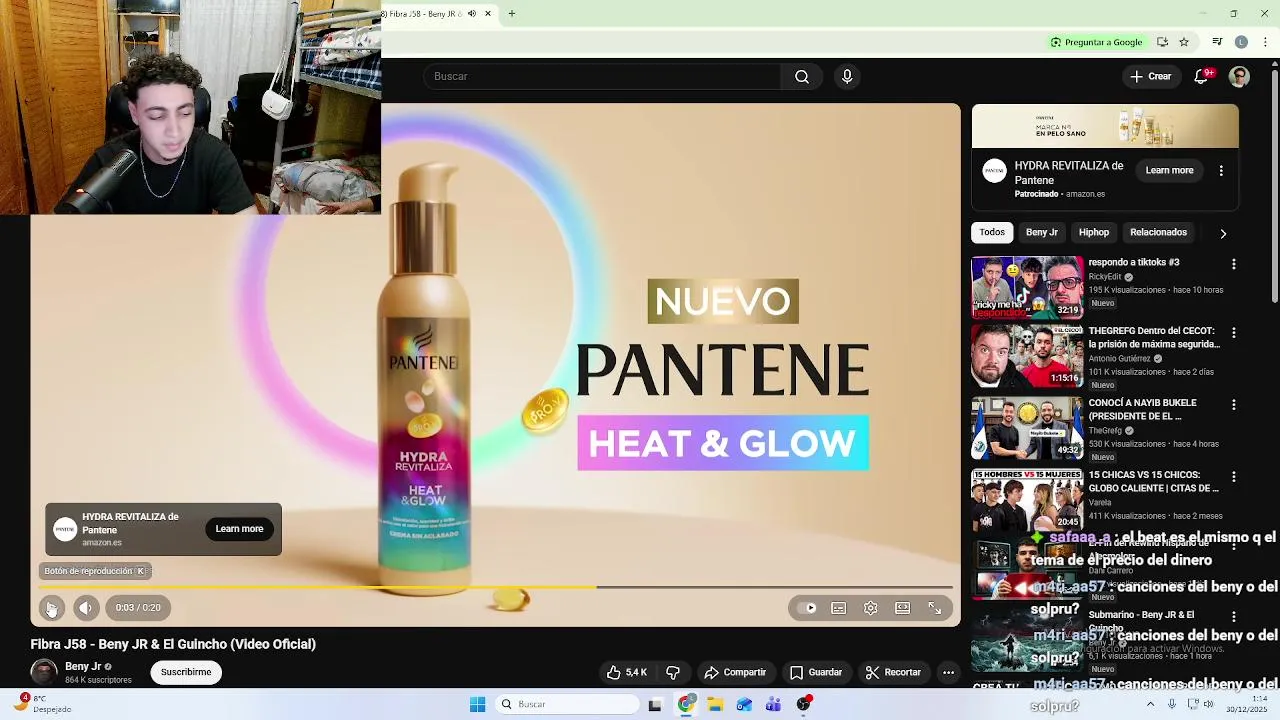
Task: Enter fullscreen from the player
Action: click(935, 608)
